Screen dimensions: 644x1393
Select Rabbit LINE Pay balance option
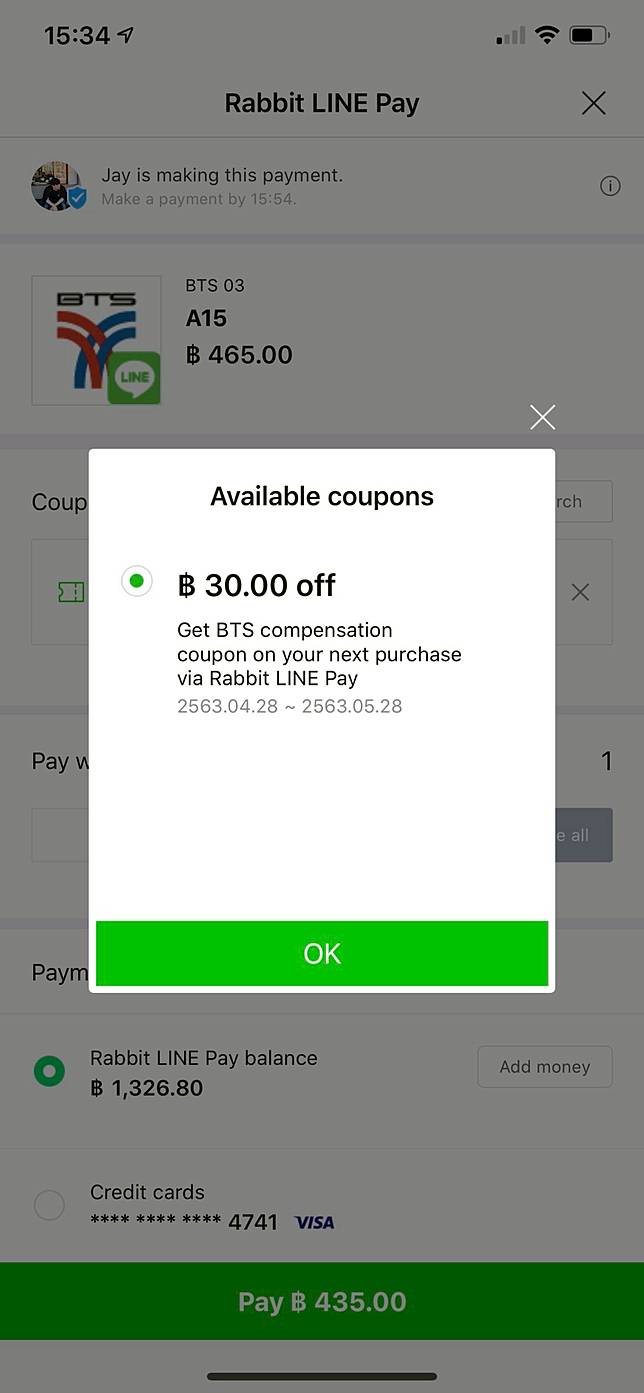[49, 1072]
